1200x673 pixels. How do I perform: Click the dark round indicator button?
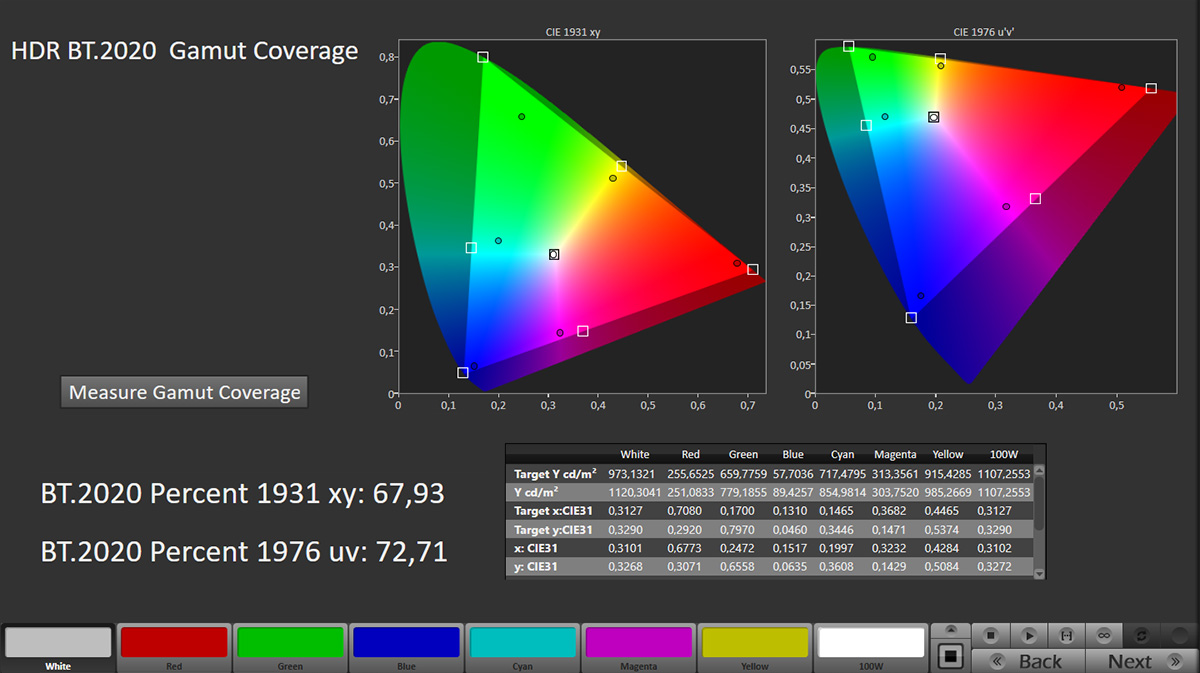[1179, 635]
